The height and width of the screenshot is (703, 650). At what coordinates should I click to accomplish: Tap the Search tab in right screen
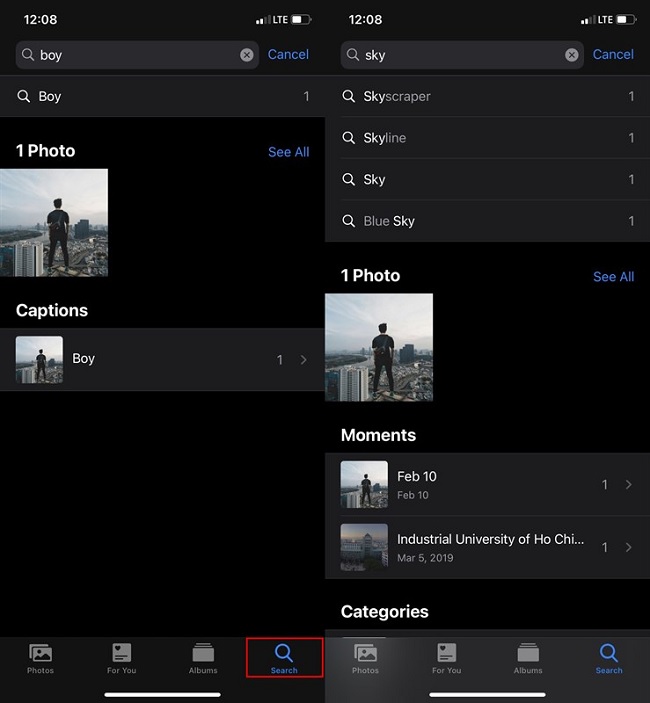pos(609,658)
